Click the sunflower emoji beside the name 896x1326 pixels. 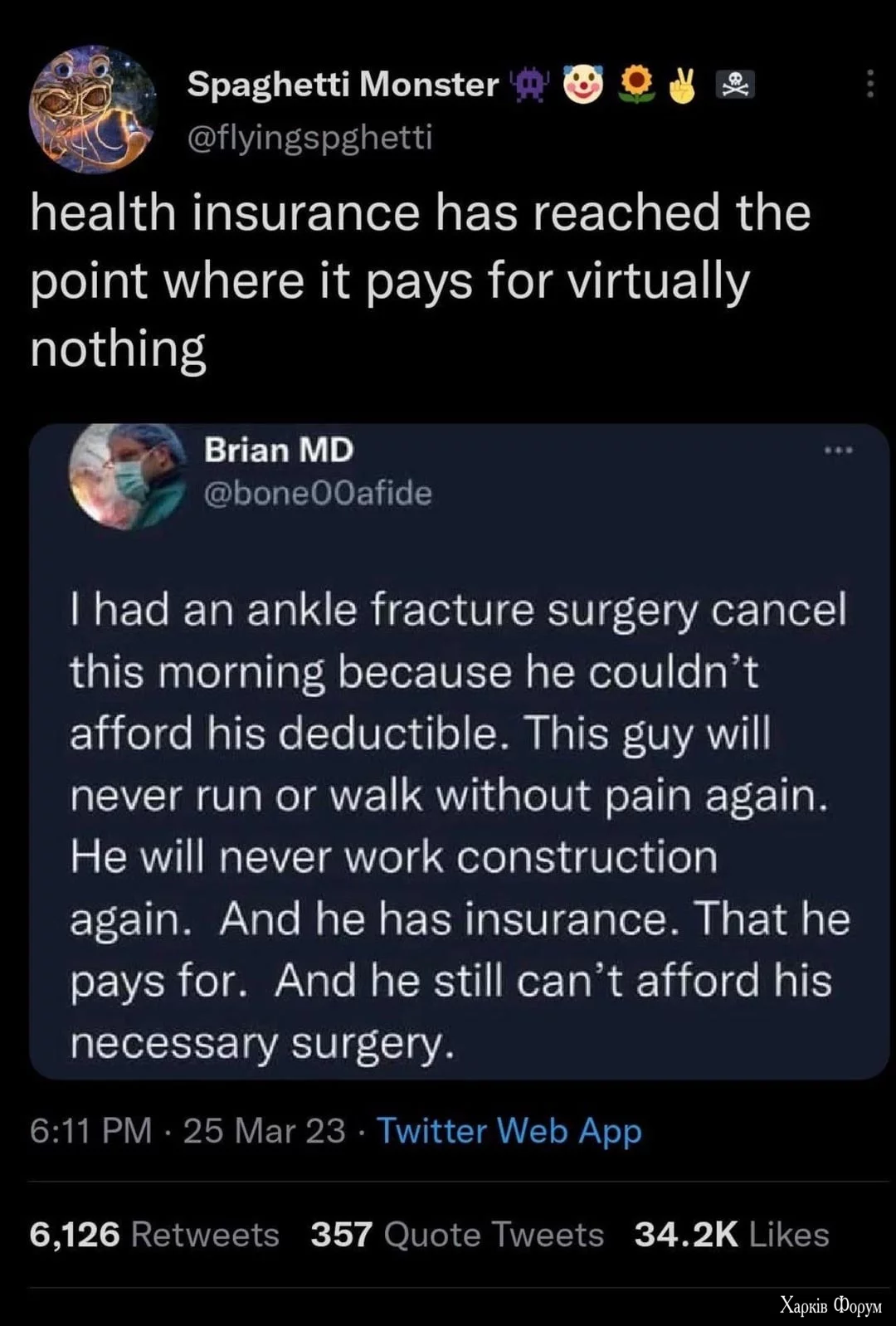click(x=635, y=85)
